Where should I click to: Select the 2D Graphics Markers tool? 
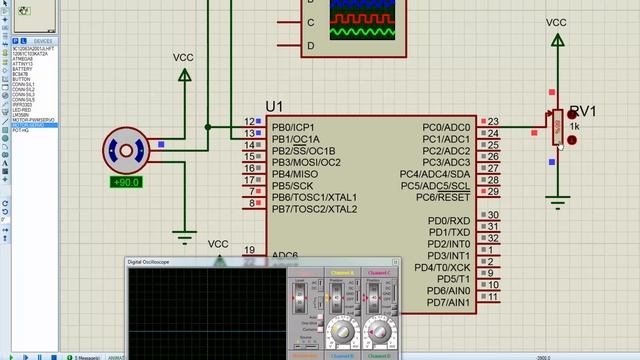[5, 180]
